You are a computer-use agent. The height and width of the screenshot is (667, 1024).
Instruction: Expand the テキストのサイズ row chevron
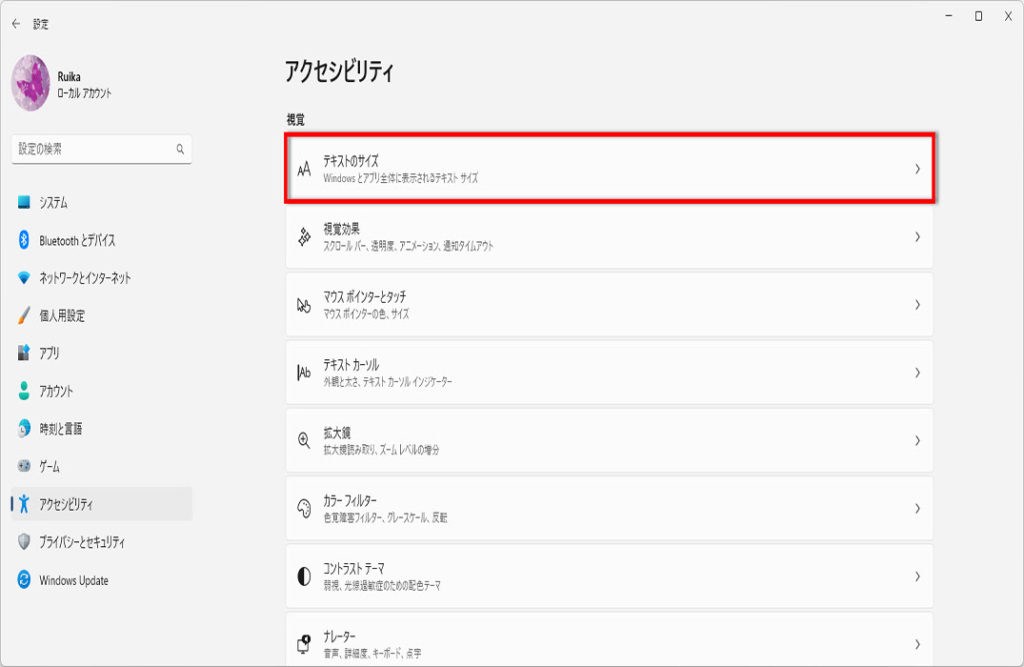[917, 169]
